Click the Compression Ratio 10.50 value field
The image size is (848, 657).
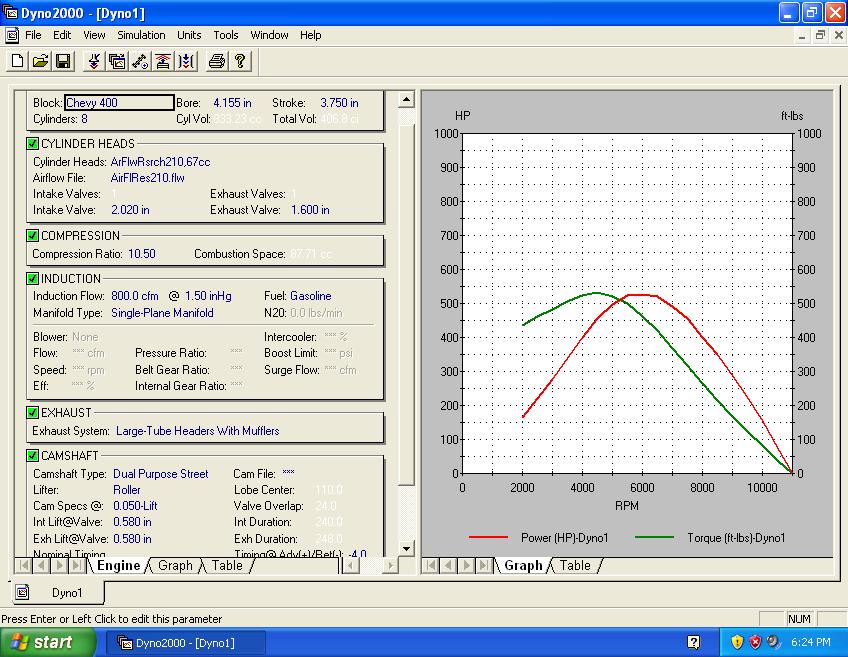(x=142, y=254)
